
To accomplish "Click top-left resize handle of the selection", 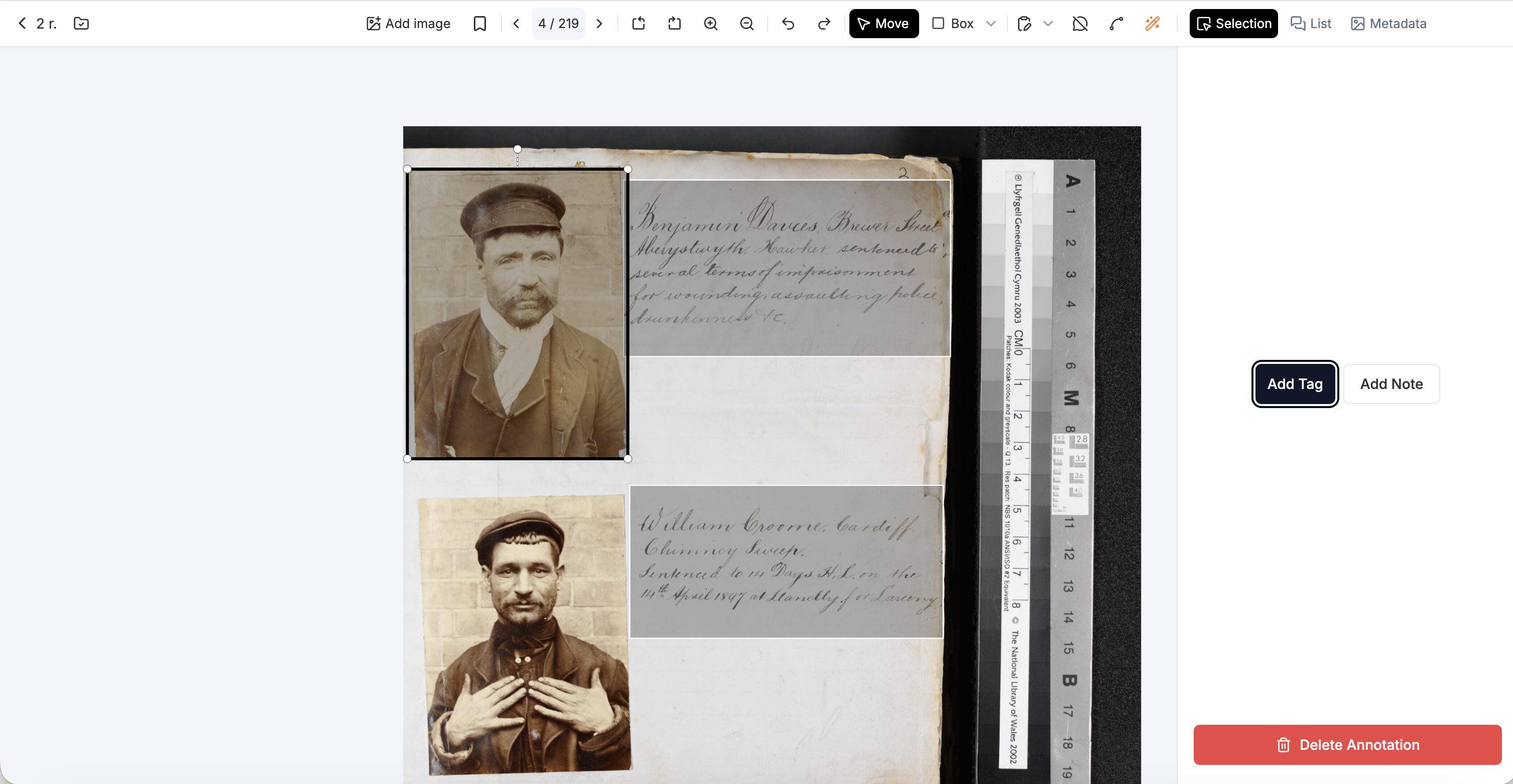I will pyautogui.click(x=407, y=169).
